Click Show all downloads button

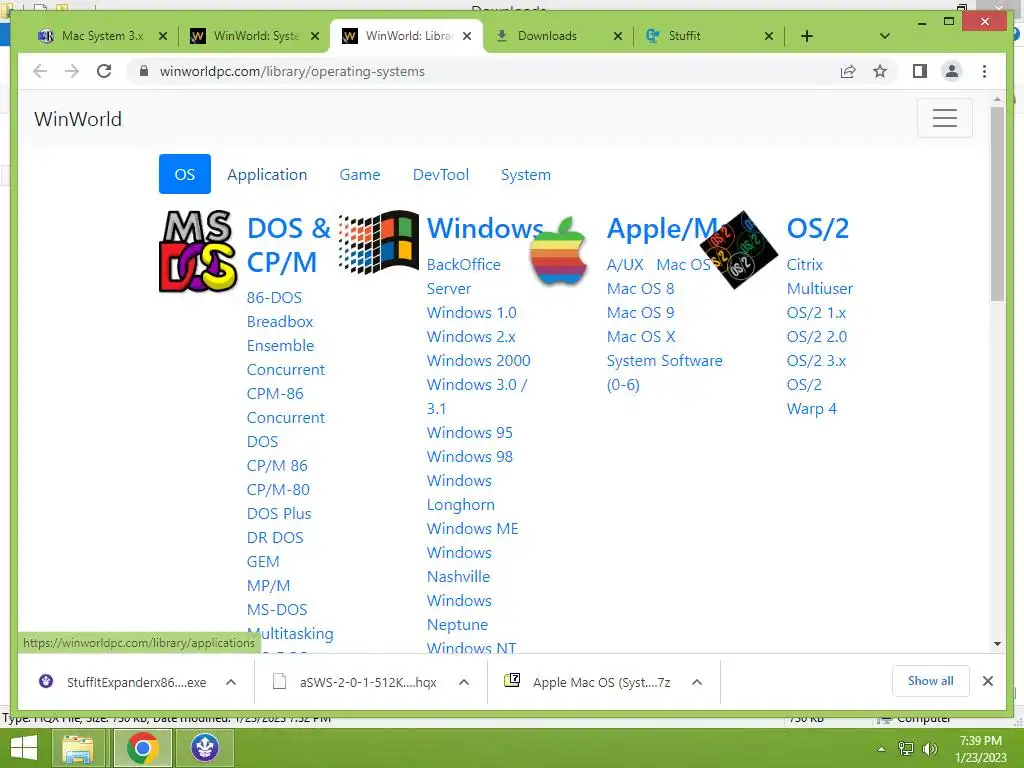tap(930, 680)
